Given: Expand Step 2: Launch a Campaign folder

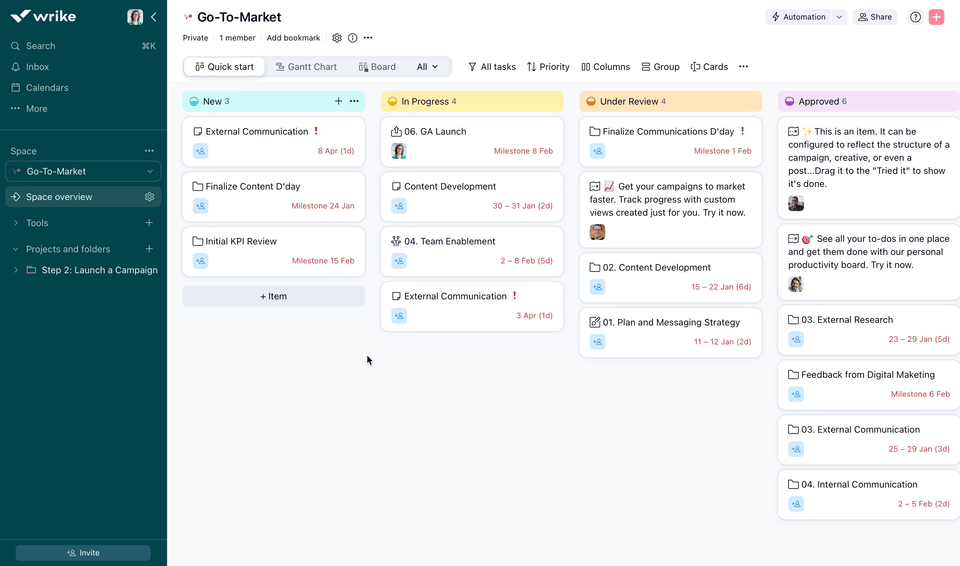Looking at the screenshot, I should tap(16, 270).
